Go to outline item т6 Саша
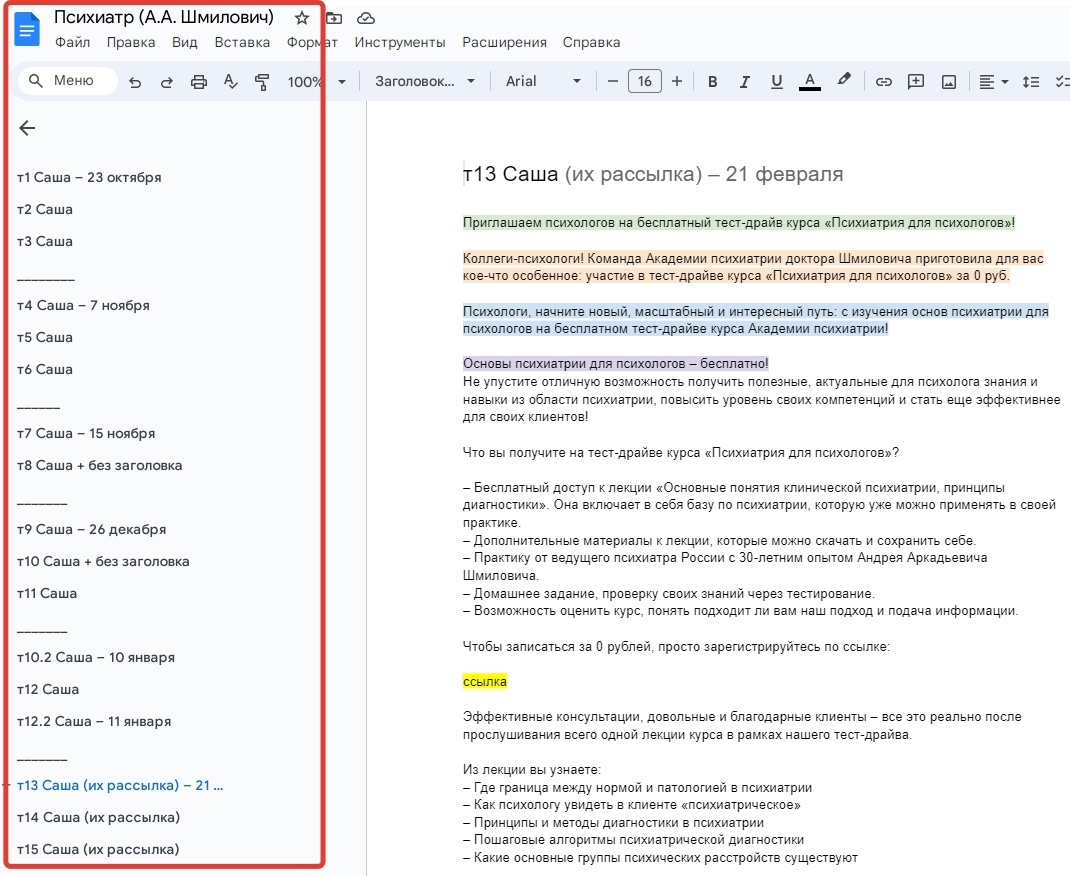This screenshot has height=876, width=1070. 45,370
